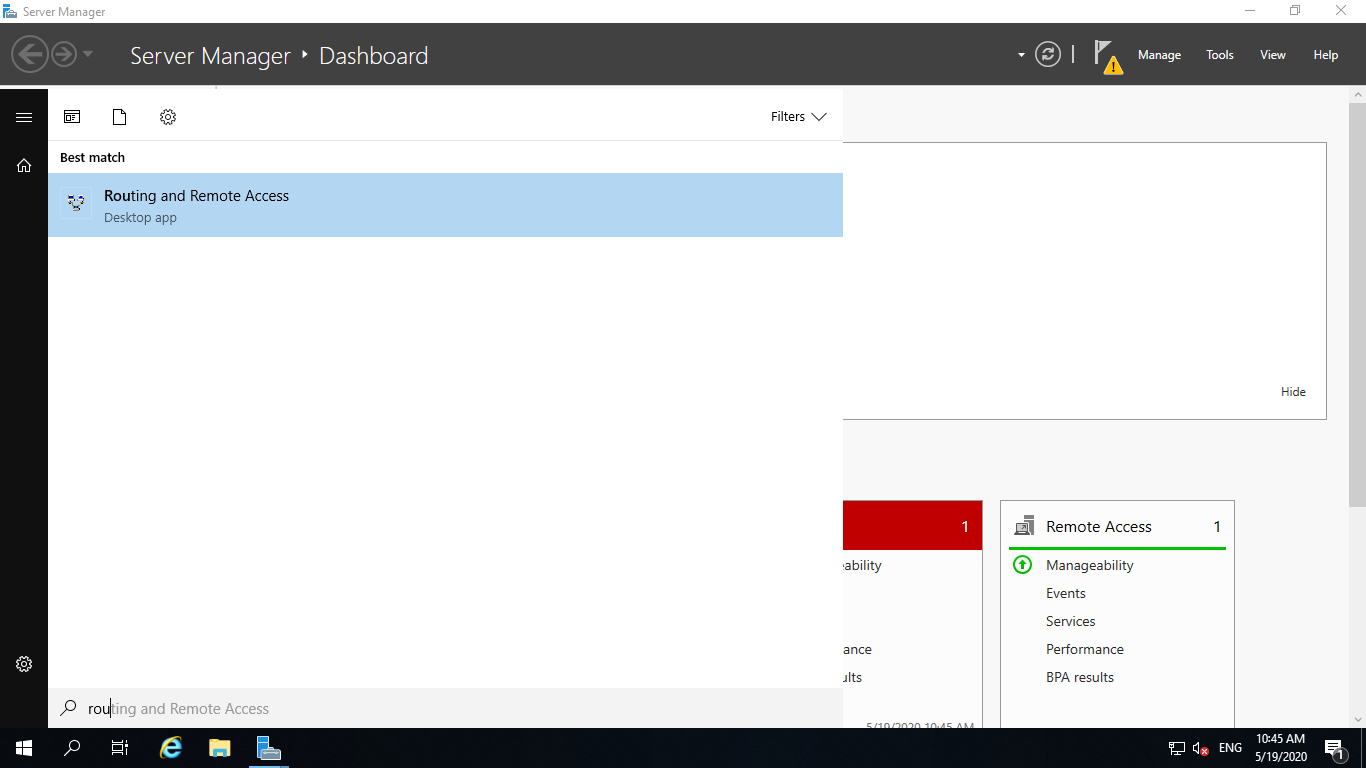
Task: Switch to Server Manager taskbar button
Action: [268, 748]
